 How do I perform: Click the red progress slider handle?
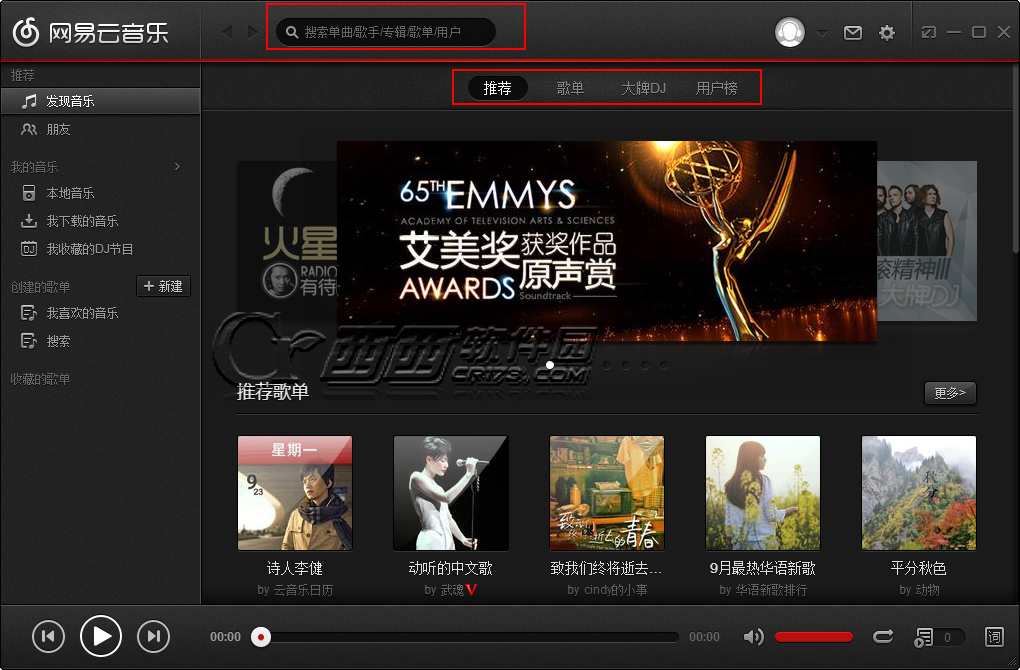click(x=261, y=637)
